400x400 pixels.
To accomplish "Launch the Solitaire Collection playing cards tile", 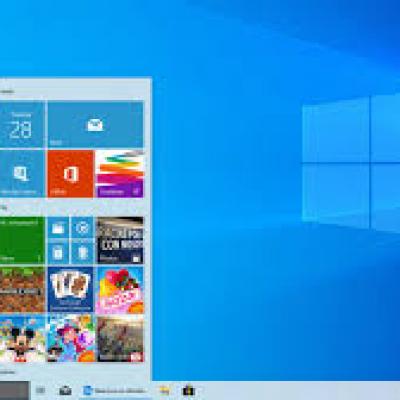I will click(x=70, y=289).
